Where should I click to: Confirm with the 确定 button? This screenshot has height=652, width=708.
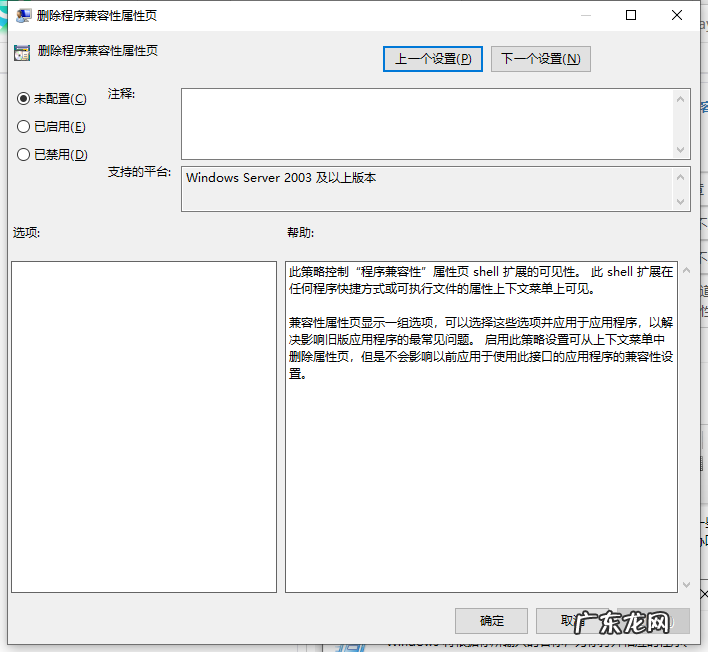tap(491, 621)
